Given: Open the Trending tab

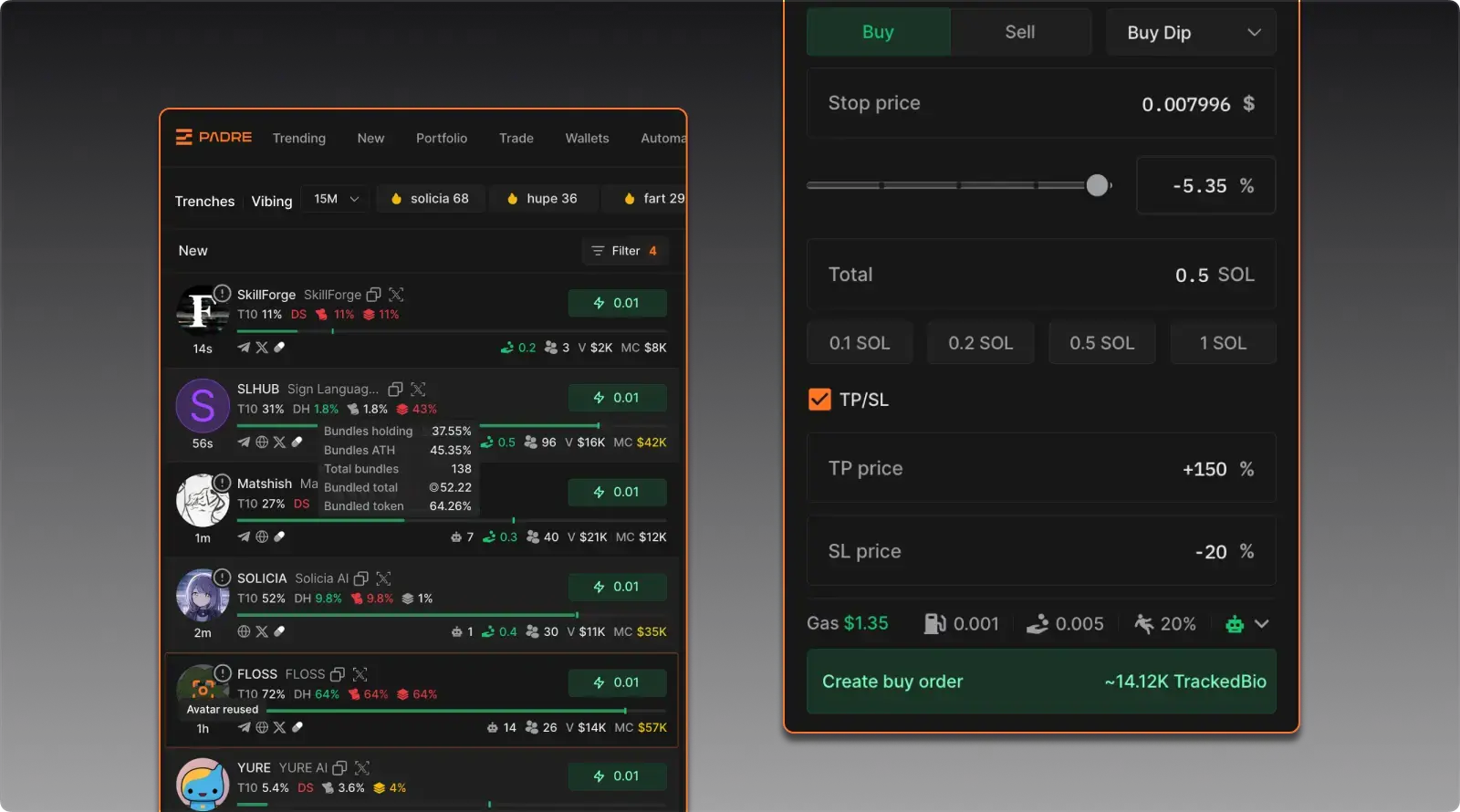Looking at the screenshot, I should click(x=298, y=139).
